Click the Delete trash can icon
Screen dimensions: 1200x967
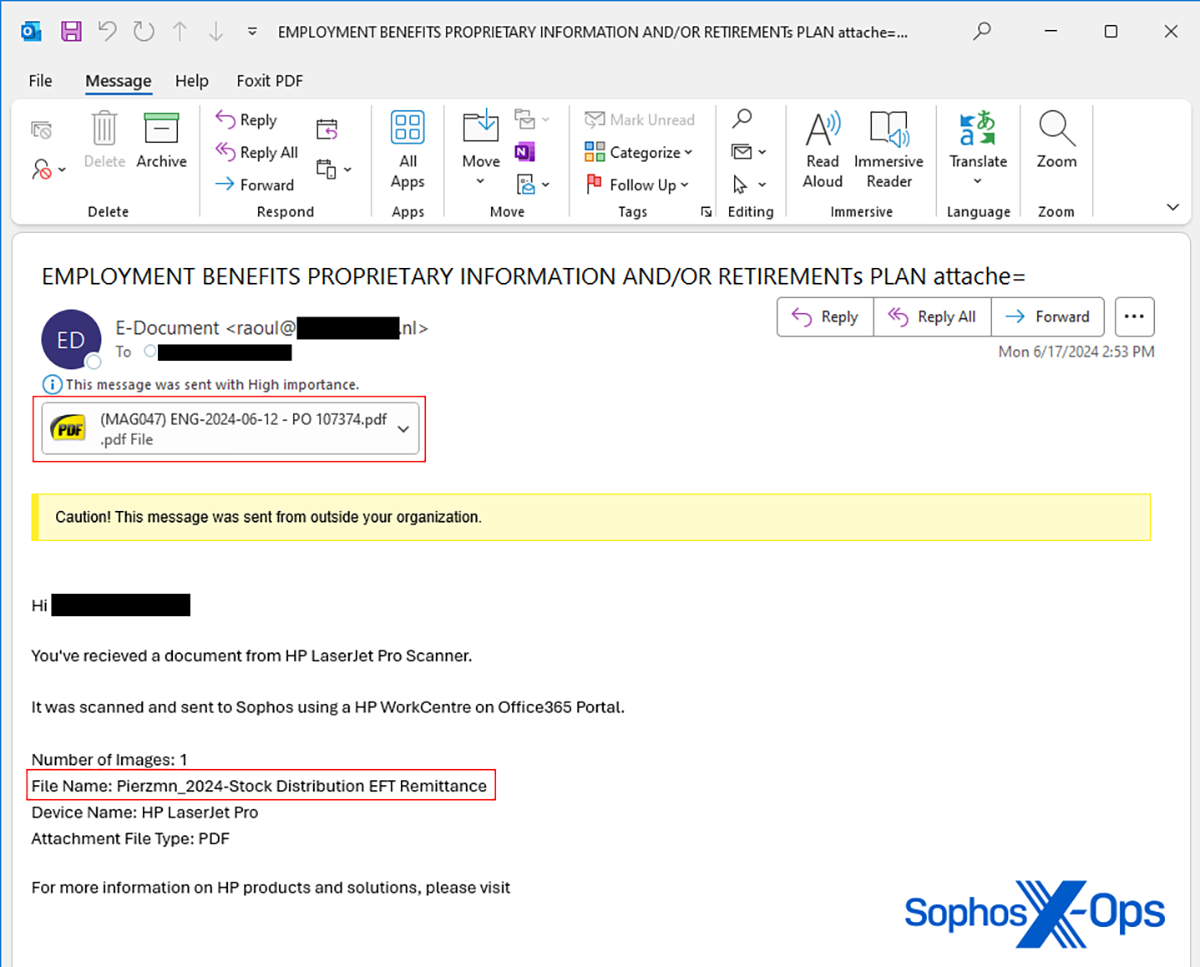point(104,141)
